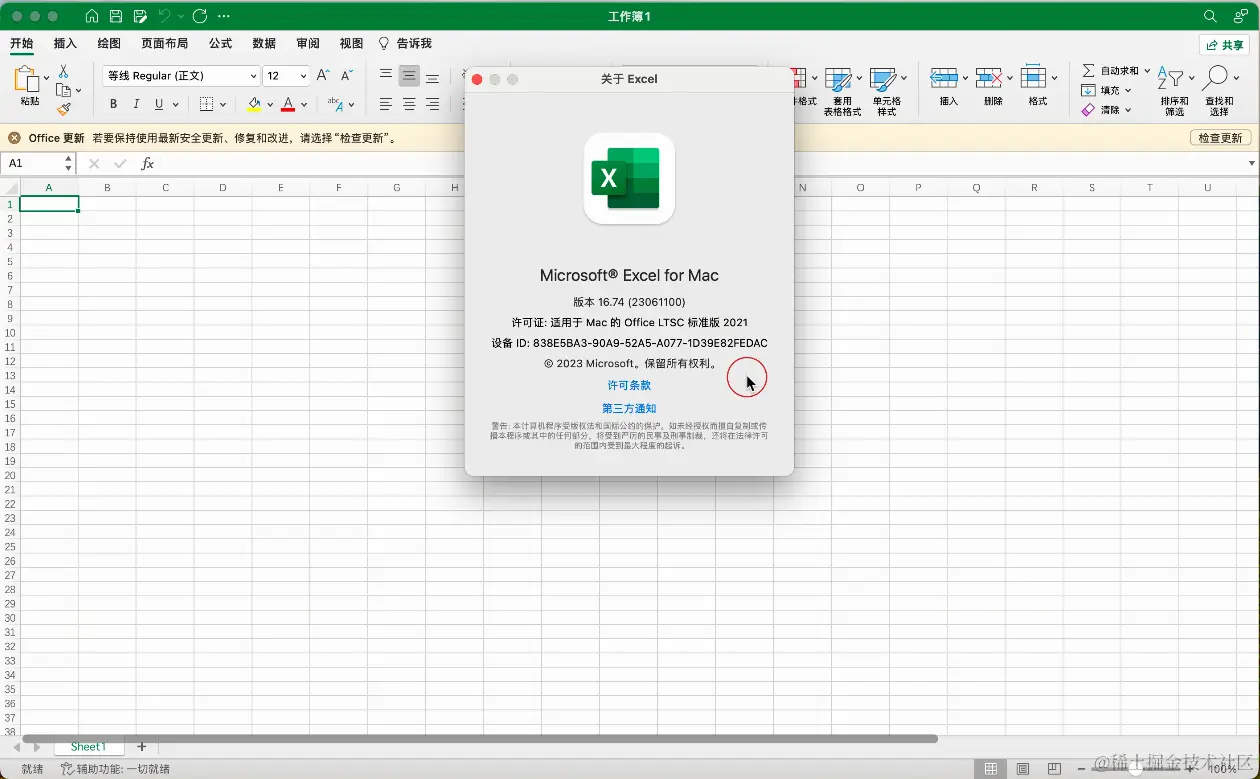This screenshot has height=779, width=1260.
Task: Click the Redo circular arrow icon
Action: coord(199,16)
